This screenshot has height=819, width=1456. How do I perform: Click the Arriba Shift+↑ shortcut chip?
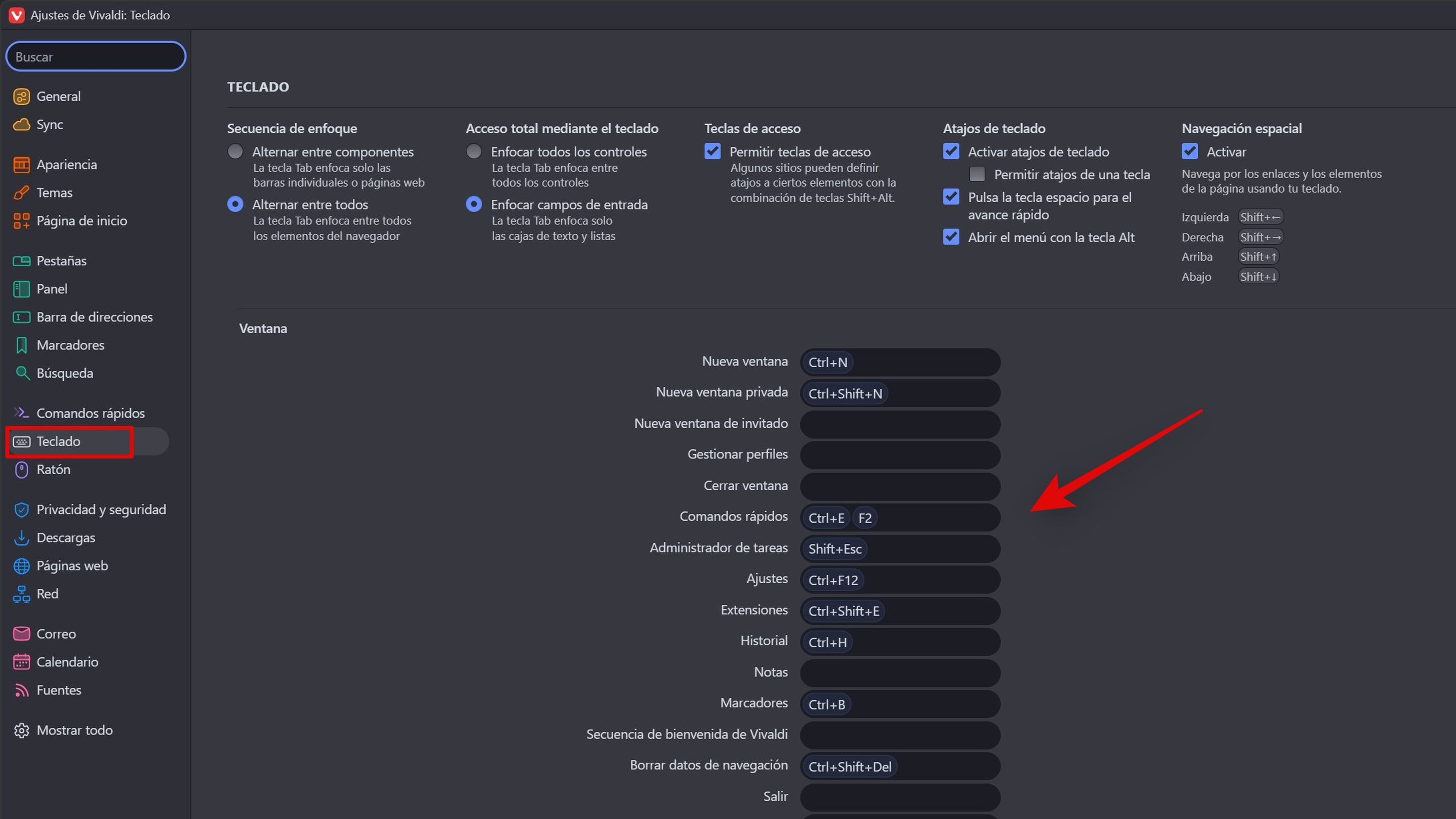1258,257
